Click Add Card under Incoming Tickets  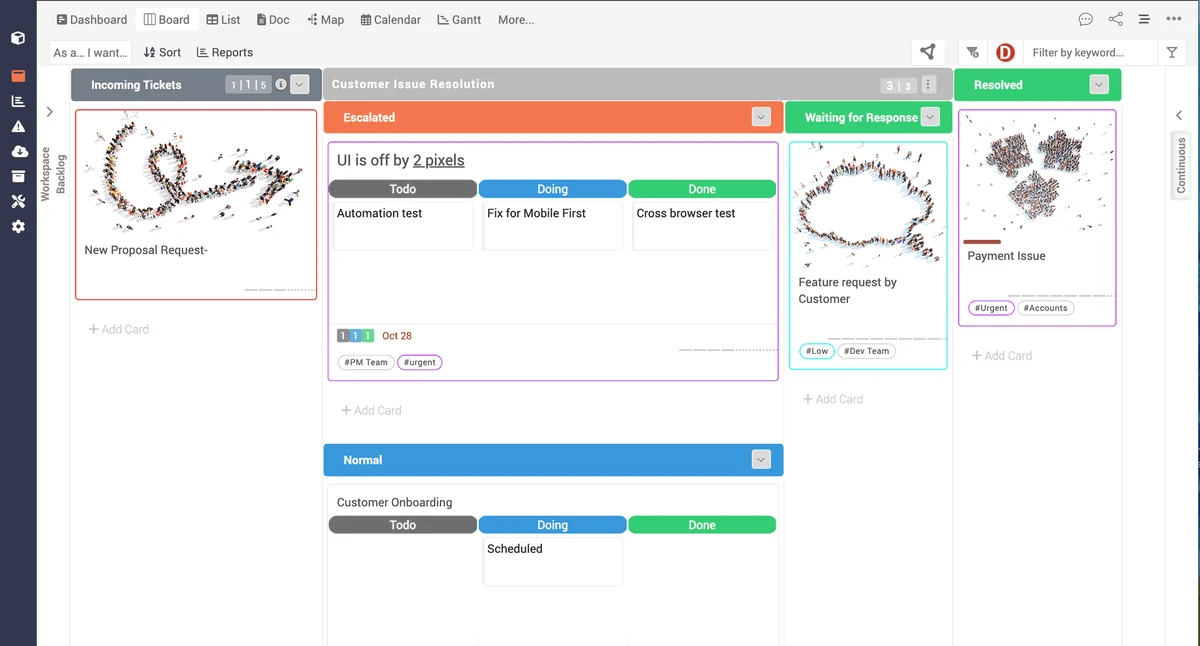[x=118, y=329]
